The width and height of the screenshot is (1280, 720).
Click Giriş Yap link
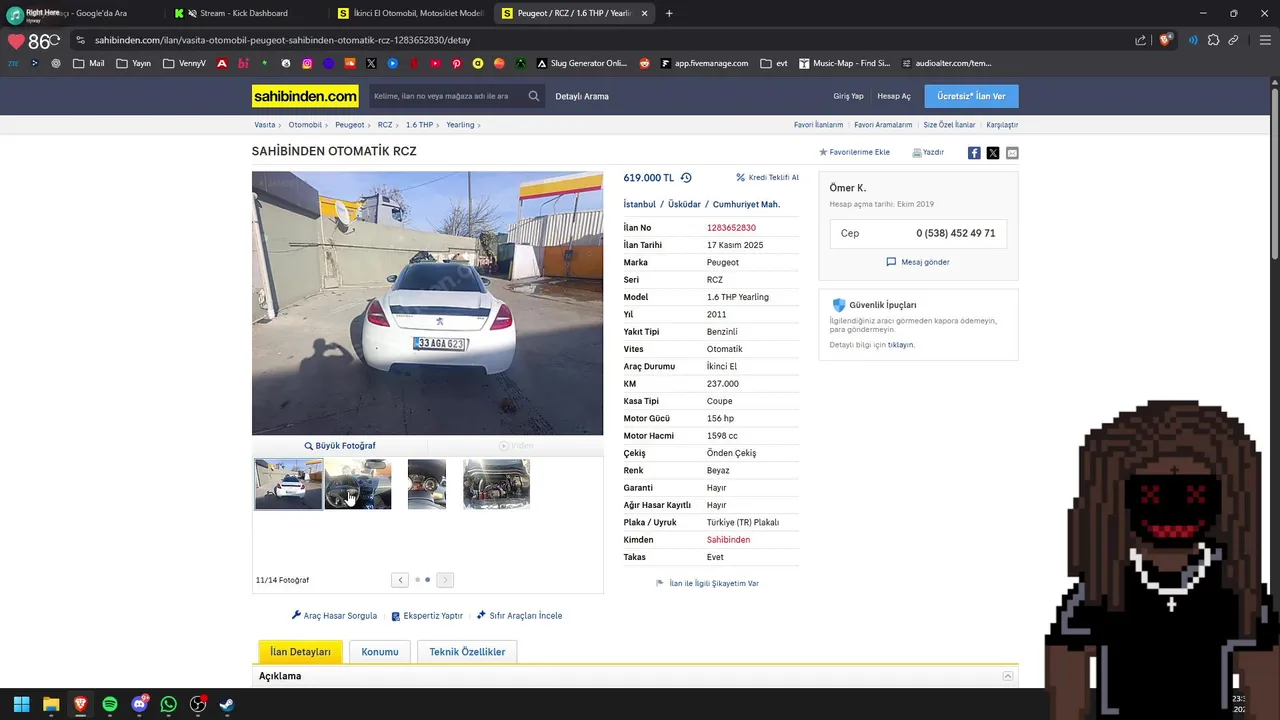[848, 96]
